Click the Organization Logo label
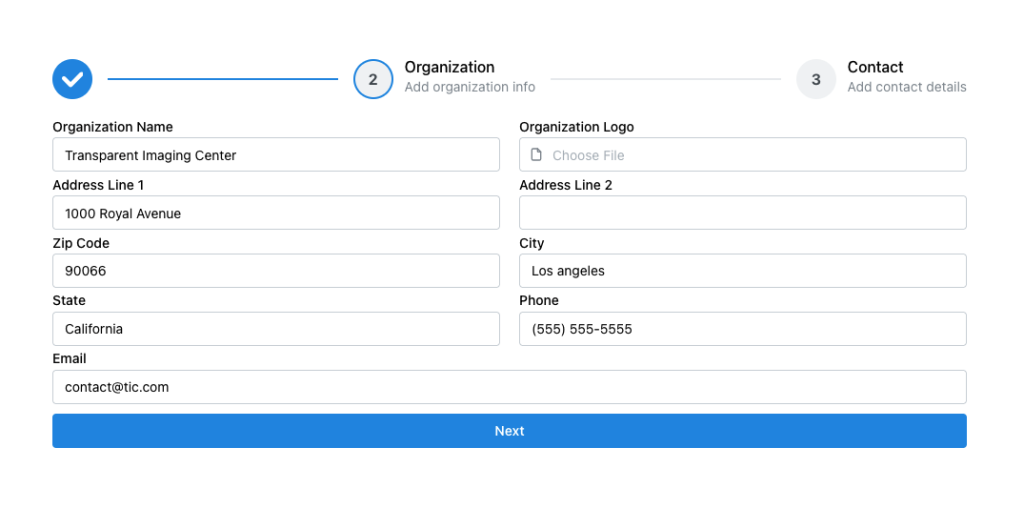 [x=576, y=127]
